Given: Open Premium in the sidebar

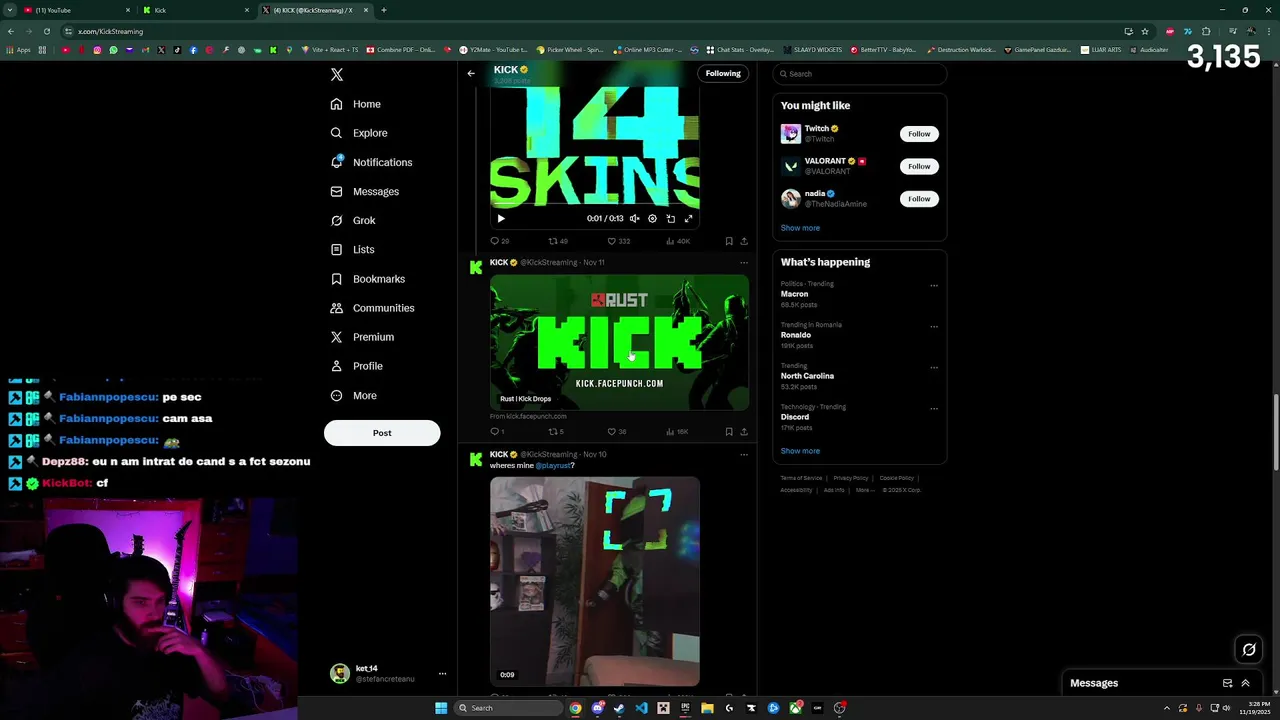Looking at the screenshot, I should (362, 337).
